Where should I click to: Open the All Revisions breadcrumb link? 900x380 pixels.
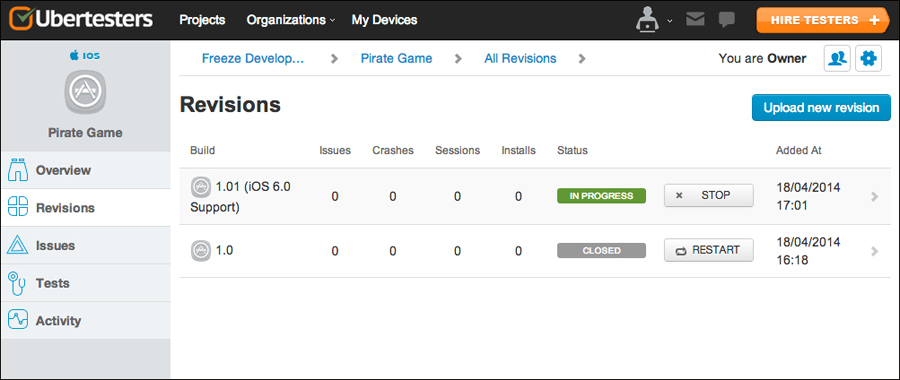pyautogui.click(x=520, y=59)
